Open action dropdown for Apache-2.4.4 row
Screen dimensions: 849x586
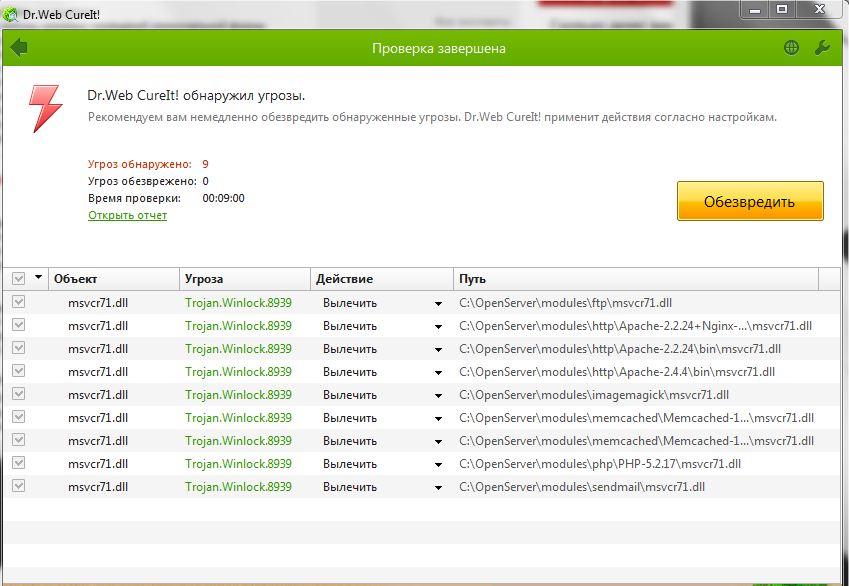(x=437, y=372)
